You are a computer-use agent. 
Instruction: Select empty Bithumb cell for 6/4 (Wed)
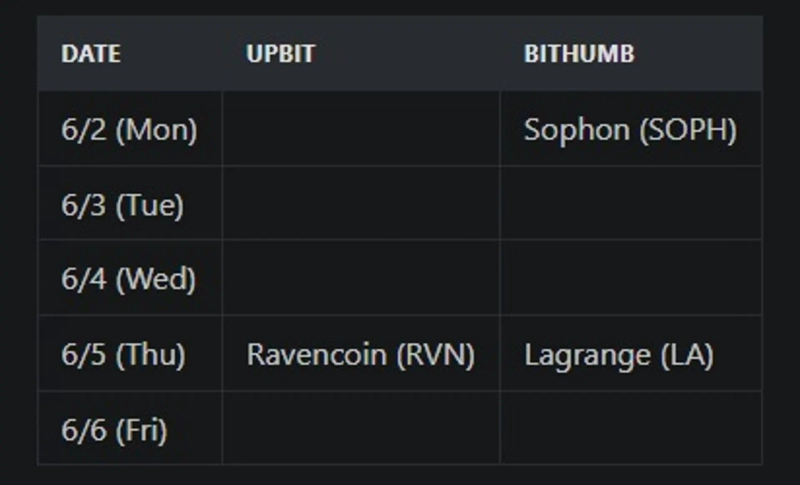click(631, 279)
